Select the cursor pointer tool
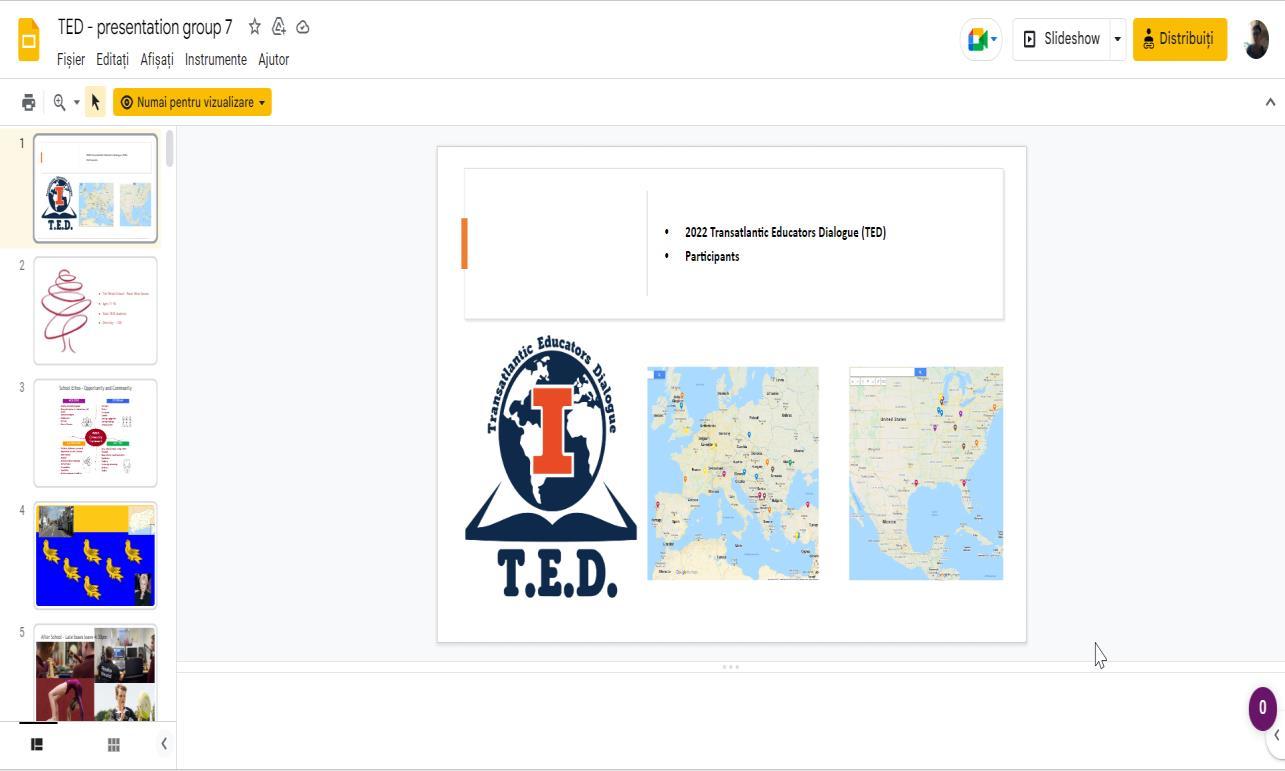The width and height of the screenshot is (1285, 771). [95, 102]
